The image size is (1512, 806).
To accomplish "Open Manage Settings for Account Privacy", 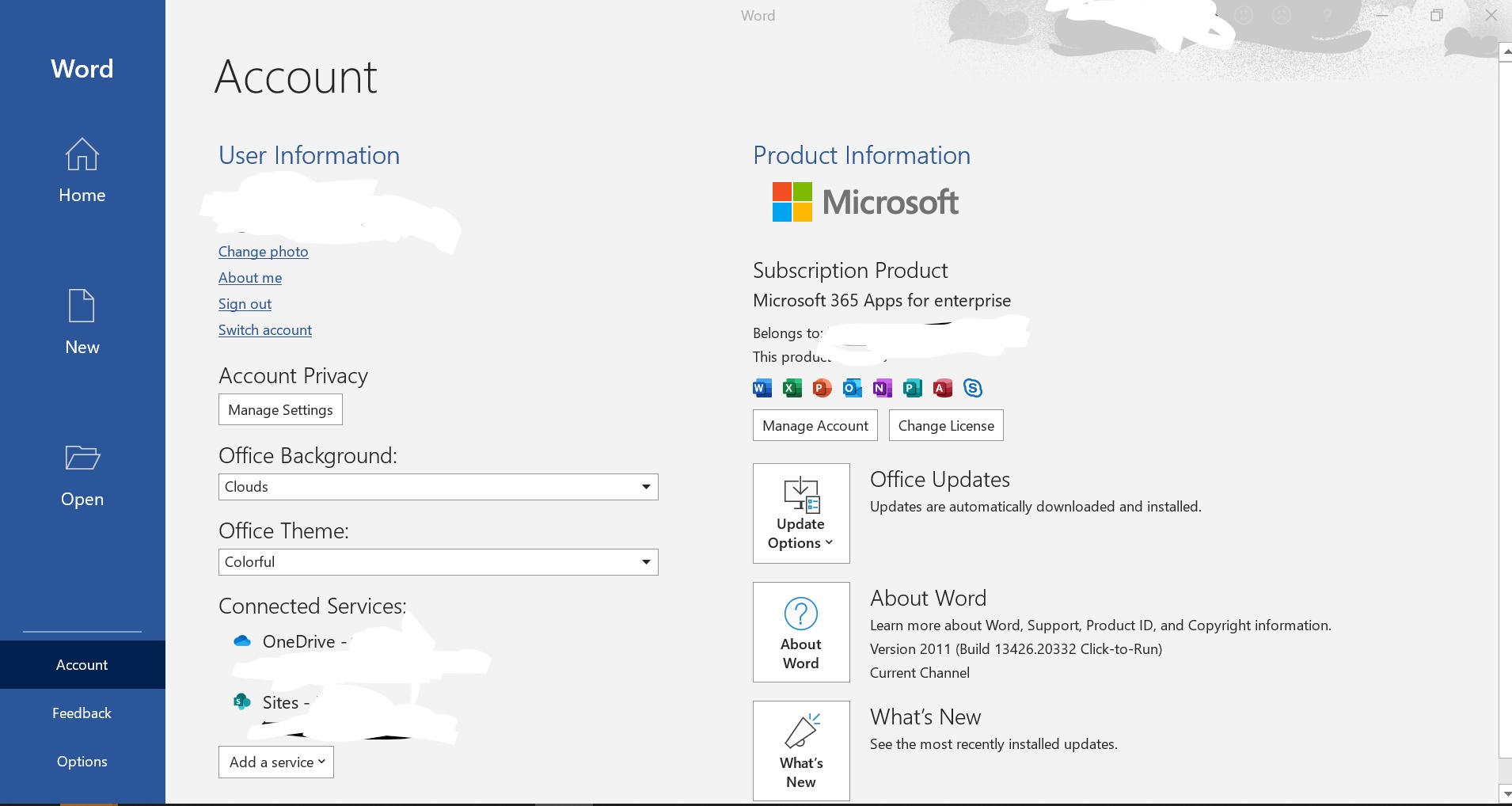I will pyautogui.click(x=280, y=410).
